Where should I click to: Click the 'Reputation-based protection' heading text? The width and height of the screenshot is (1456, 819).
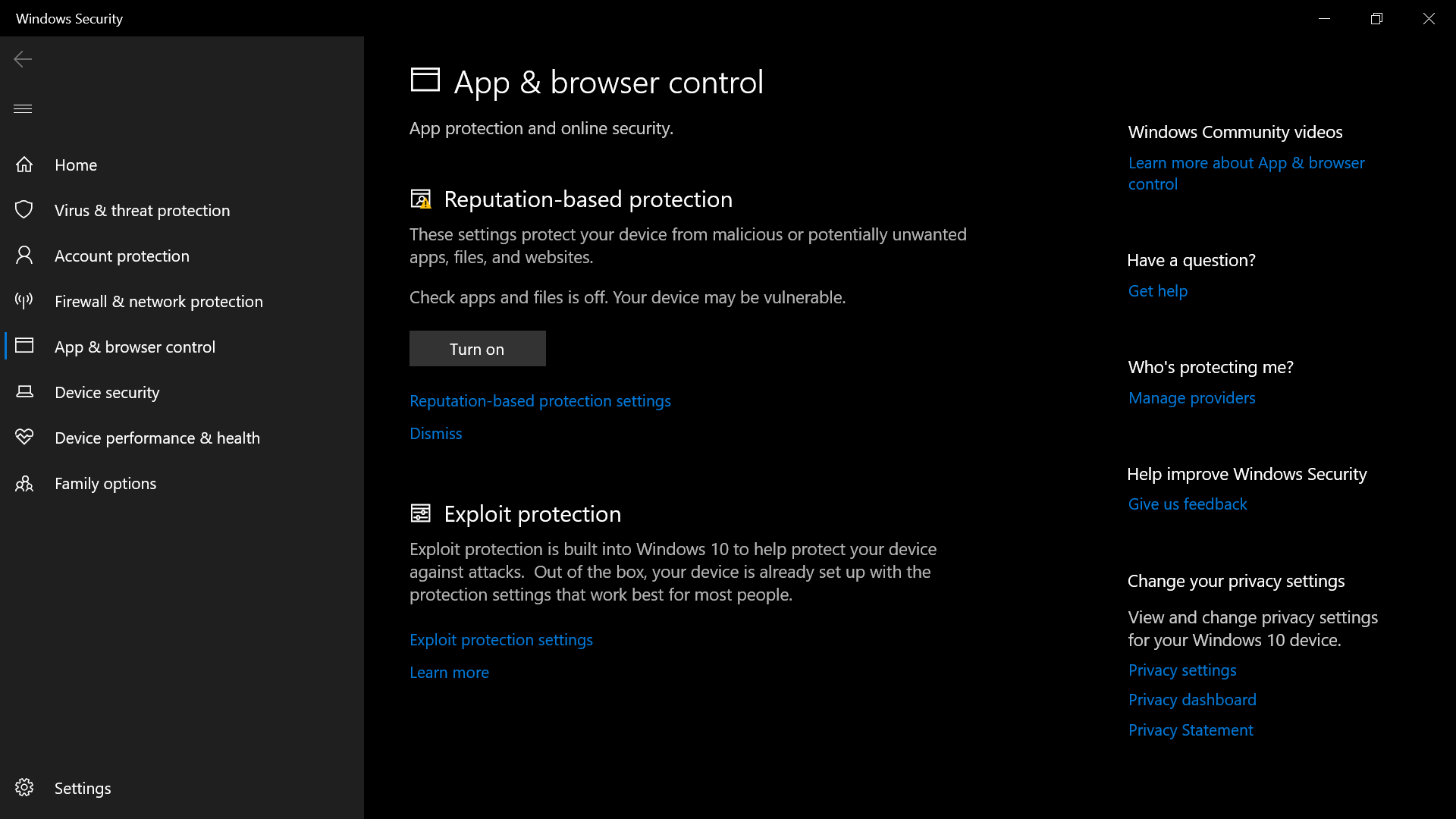(588, 199)
